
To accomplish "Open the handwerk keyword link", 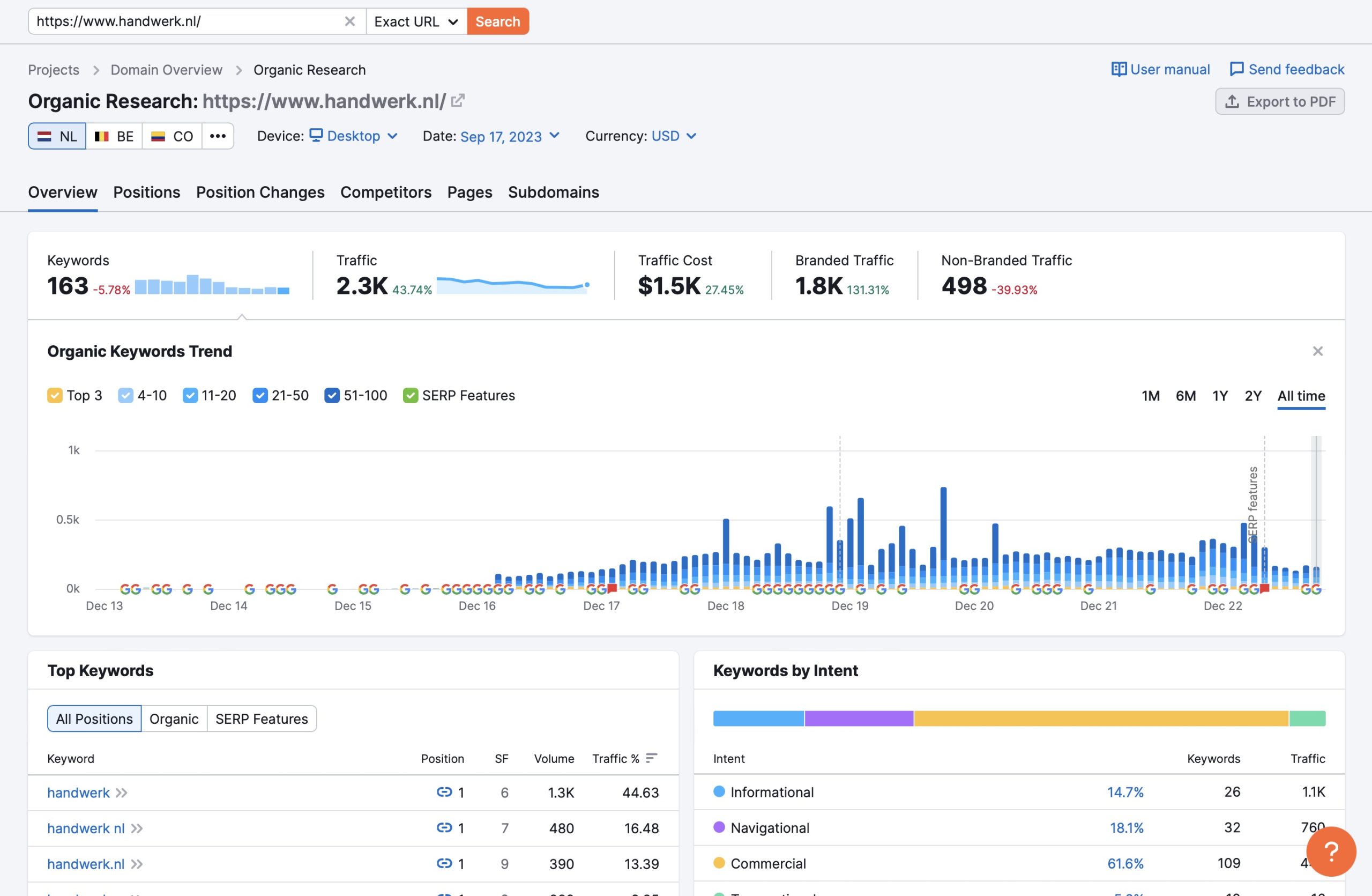I will [x=78, y=793].
